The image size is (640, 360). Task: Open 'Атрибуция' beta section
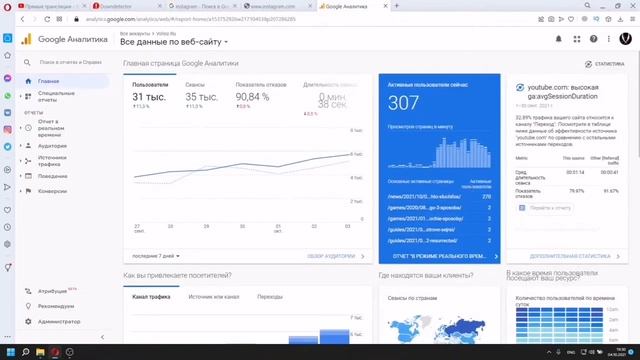51,291
